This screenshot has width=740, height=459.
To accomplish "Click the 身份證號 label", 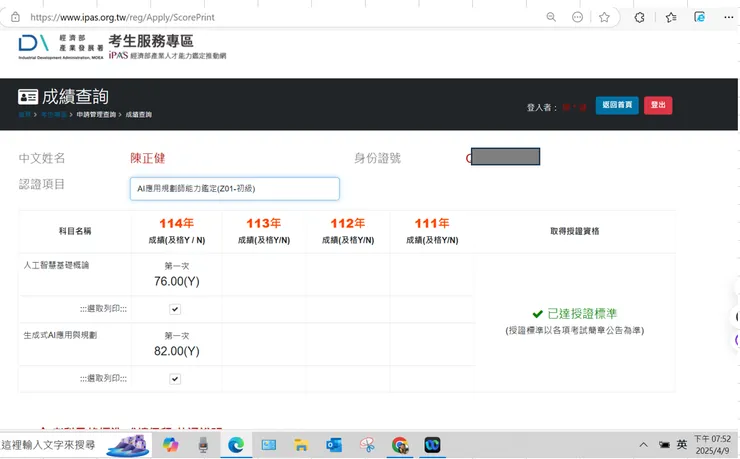I will [x=378, y=158].
